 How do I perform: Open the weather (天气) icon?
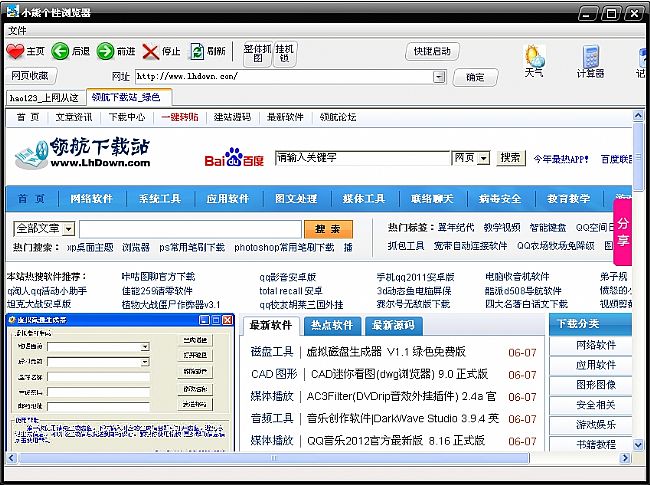click(x=534, y=56)
